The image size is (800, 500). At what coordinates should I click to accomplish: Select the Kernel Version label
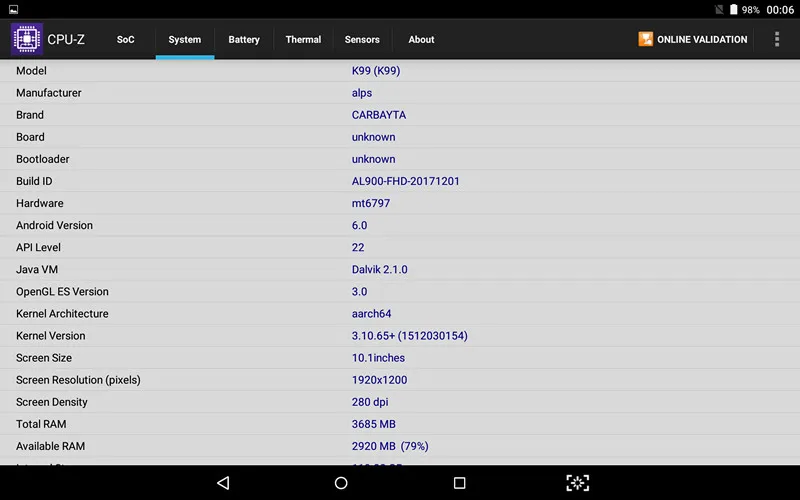51,336
